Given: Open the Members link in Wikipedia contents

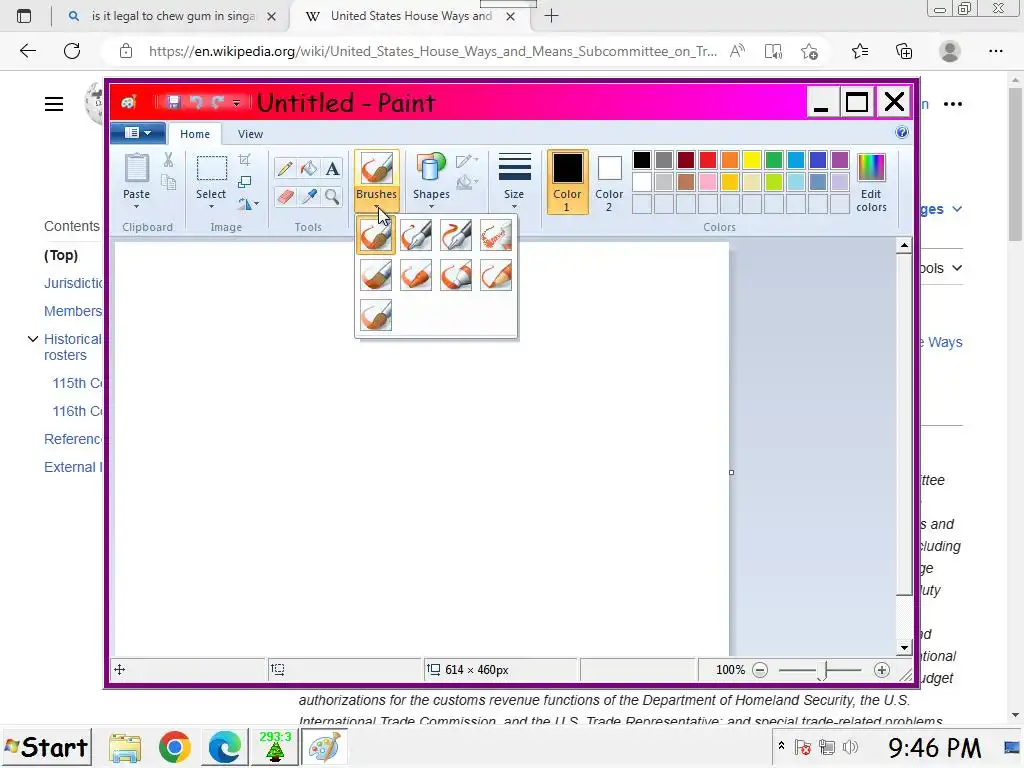Looking at the screenshot, I should [x=73, y=311].
